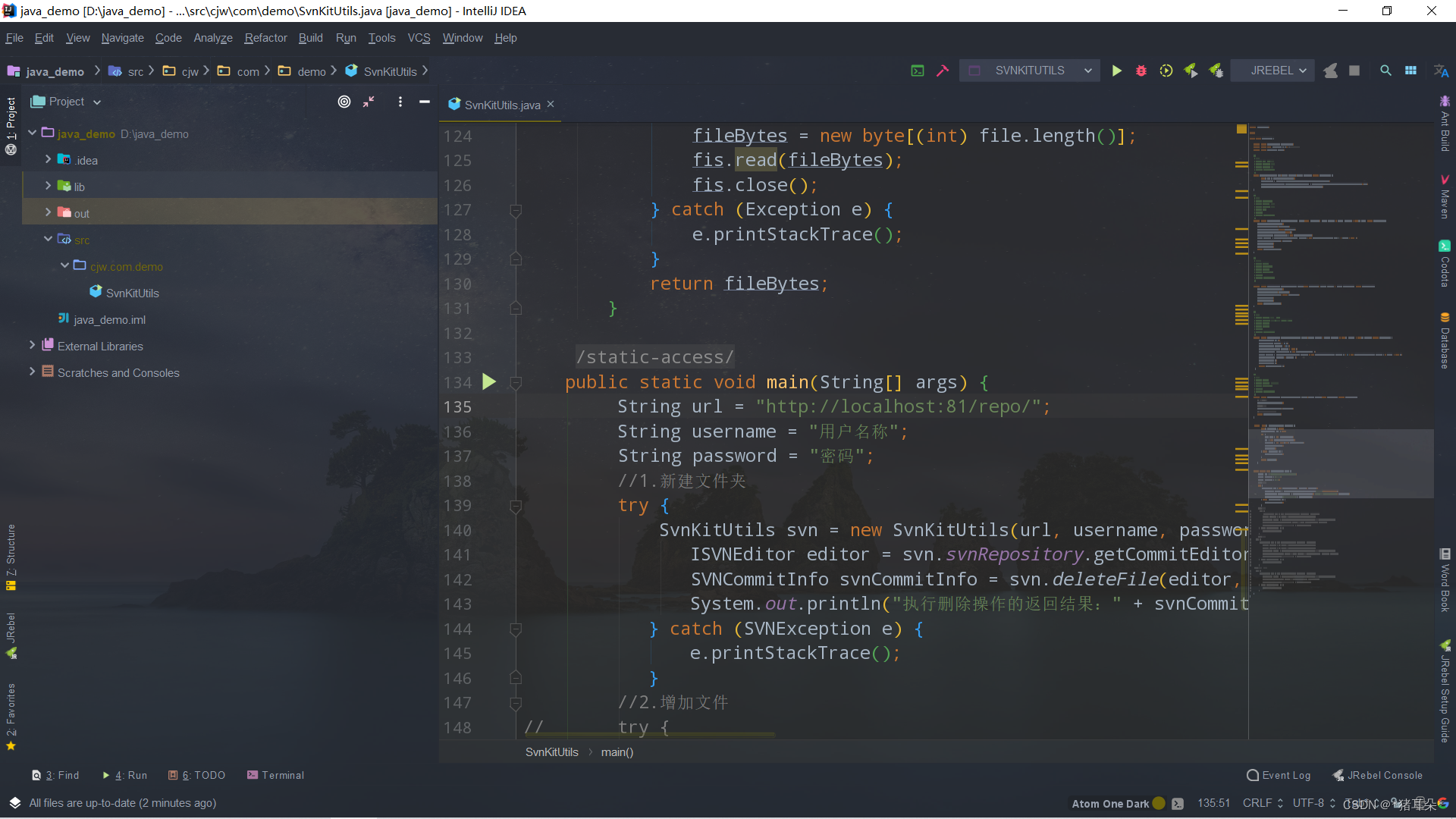1456x819 pixels.
Task: Open the SVNKITUTILS run configuration dropdown
Action: tap(1030, 71)
